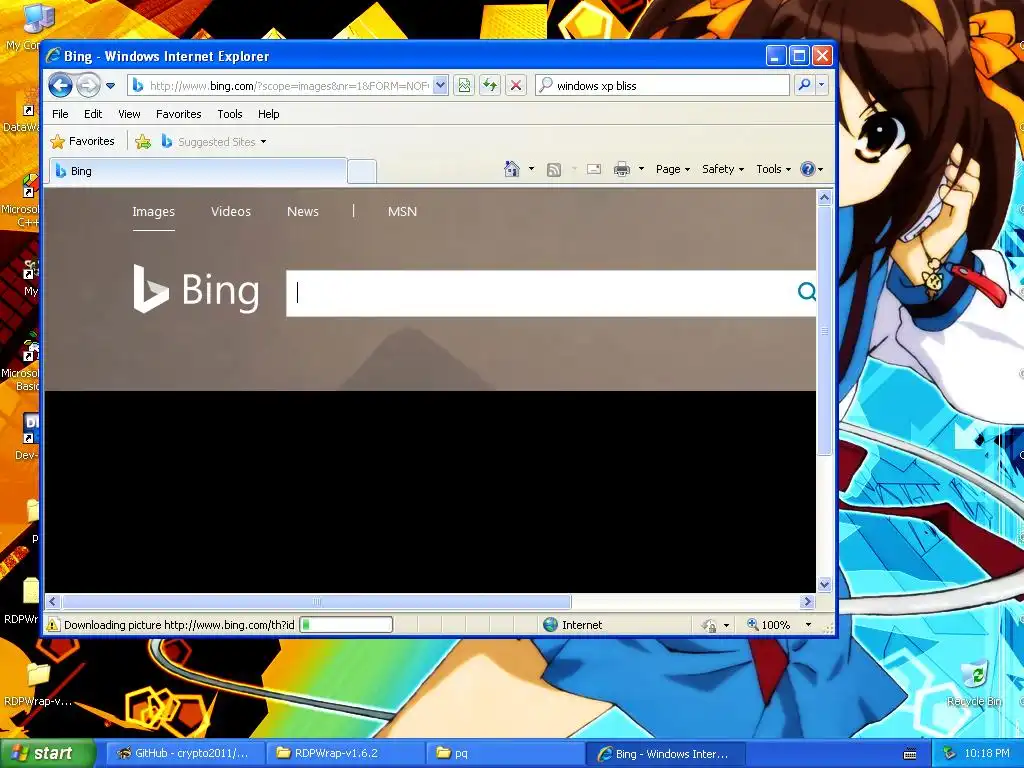The height and width of the screenshot is (768, 1024).
Task: Open the Page command menu
Action: [673, 169]
